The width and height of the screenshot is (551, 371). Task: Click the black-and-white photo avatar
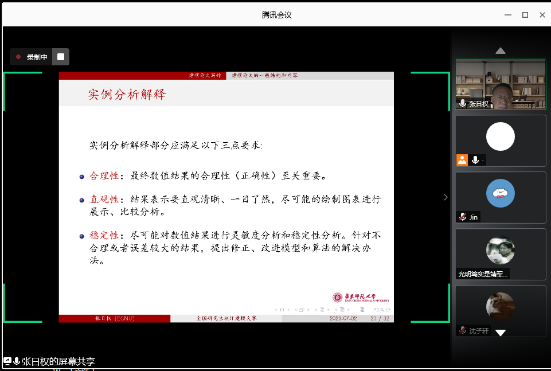coord(500,250)
